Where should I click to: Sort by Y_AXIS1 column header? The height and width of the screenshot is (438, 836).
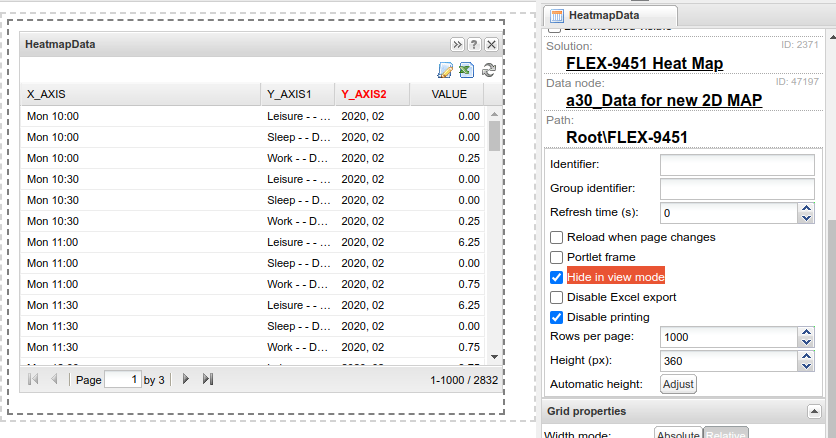(298, 94)
